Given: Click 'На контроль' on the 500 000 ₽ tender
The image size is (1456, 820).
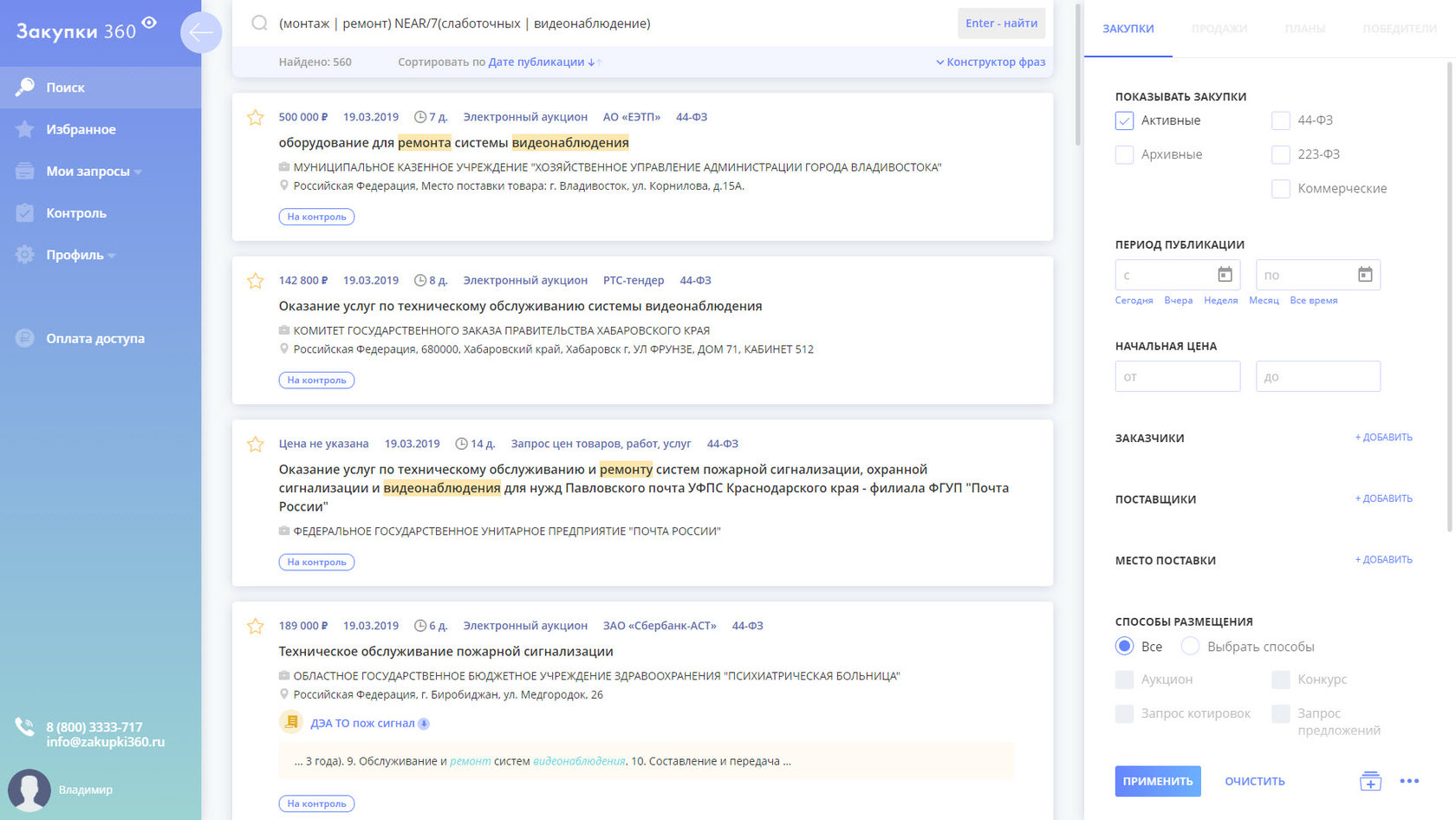Looking at the screenshot, I should point(316,217).
